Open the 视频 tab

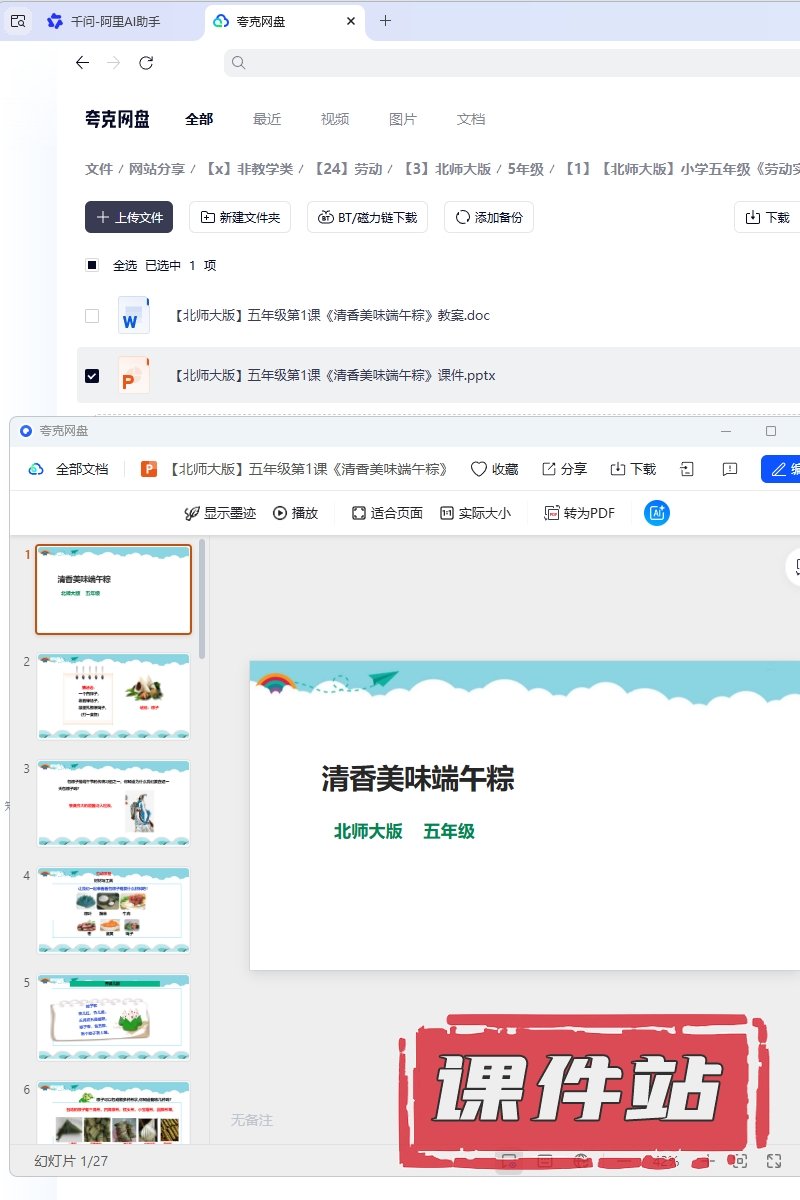click(x=335, y=119)
